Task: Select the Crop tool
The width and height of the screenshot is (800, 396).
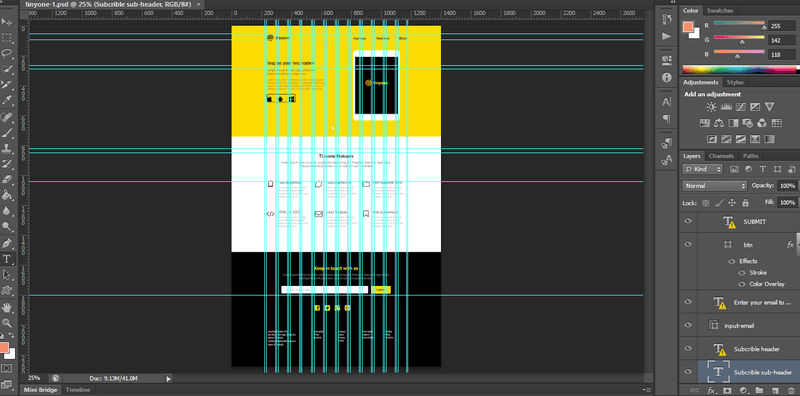Action: [x=7, y=85]
